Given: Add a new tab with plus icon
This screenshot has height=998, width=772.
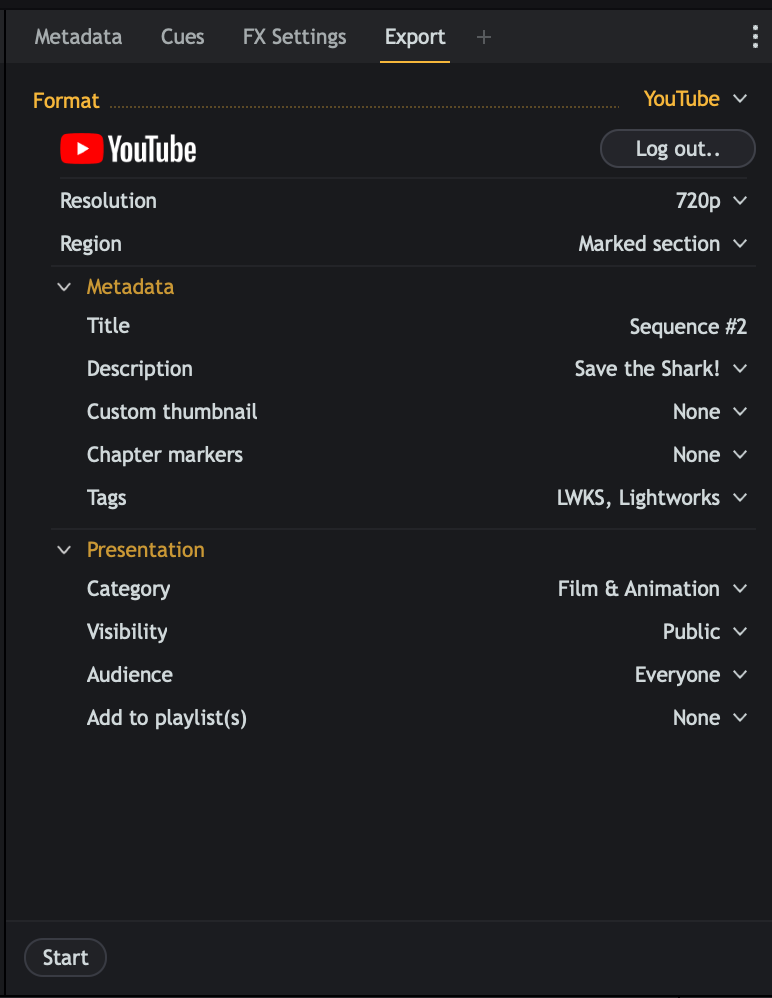Looking at the screenshot, I should pyautogui.click(x=484, y=37).
